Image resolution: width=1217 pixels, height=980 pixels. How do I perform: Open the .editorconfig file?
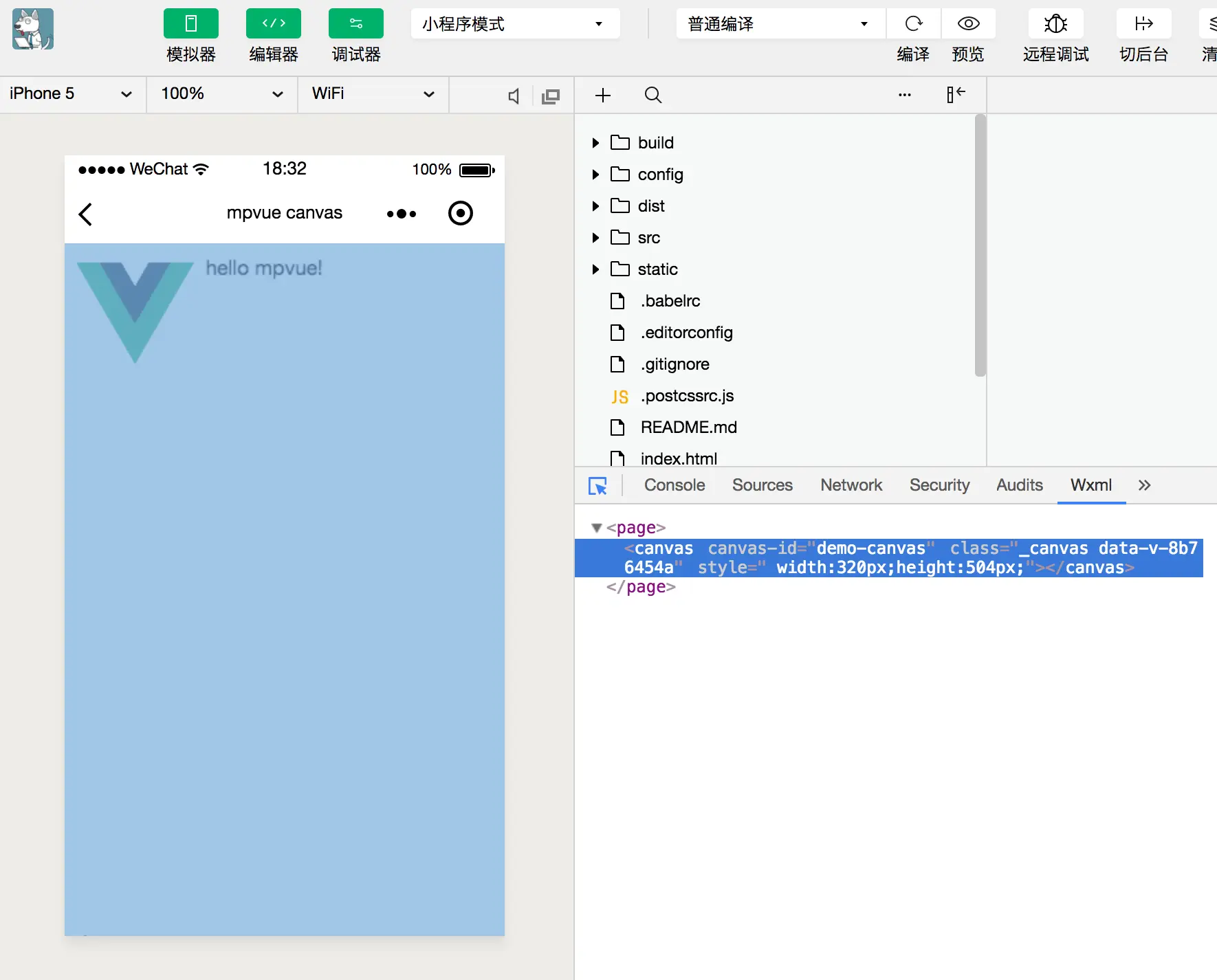pyautogui.click(x=687, y=333)
